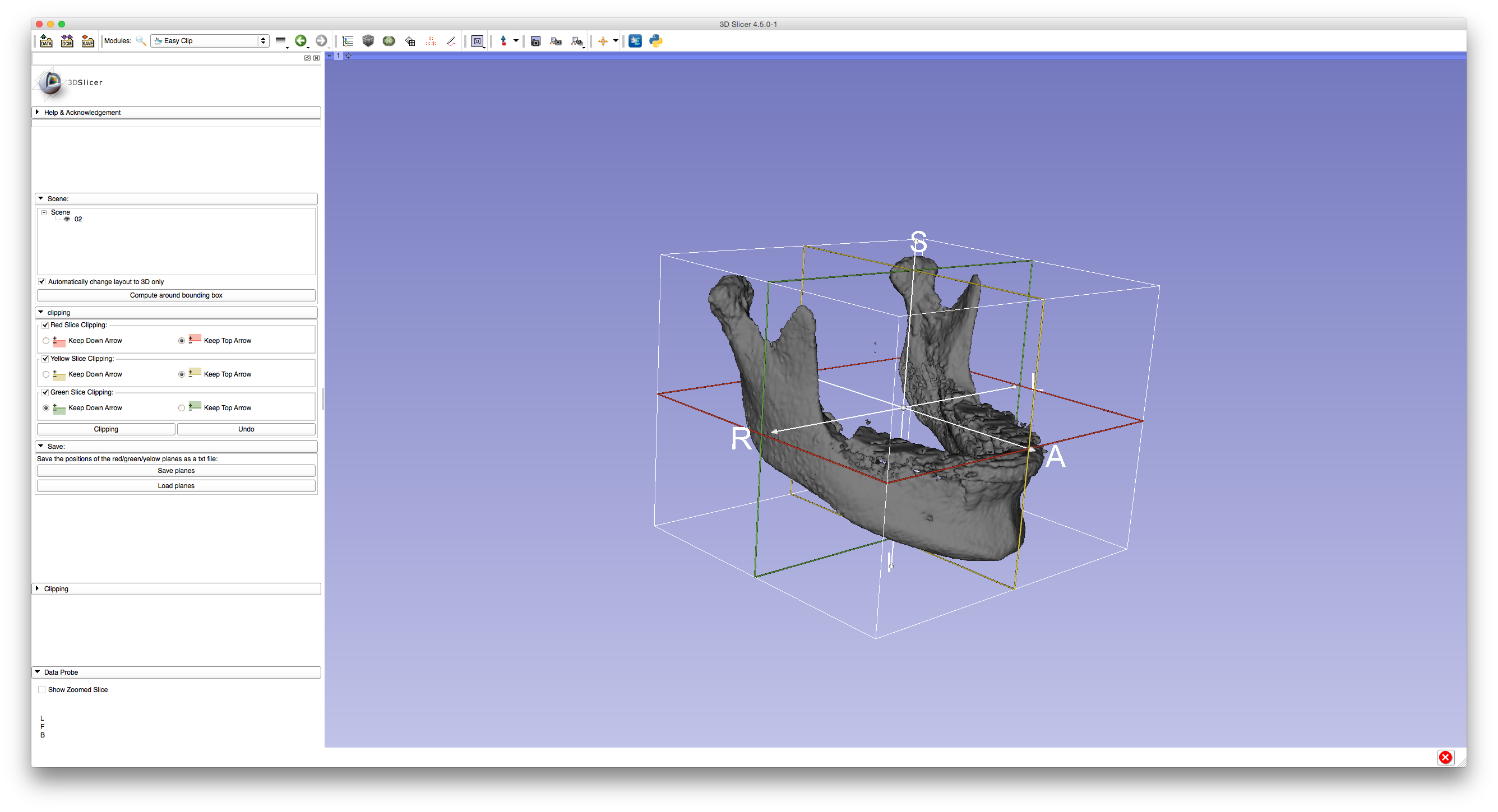1498x812 pixels.
Task: Uncheck the Red Slice Clipping checkbox
Action: point(45,325)
